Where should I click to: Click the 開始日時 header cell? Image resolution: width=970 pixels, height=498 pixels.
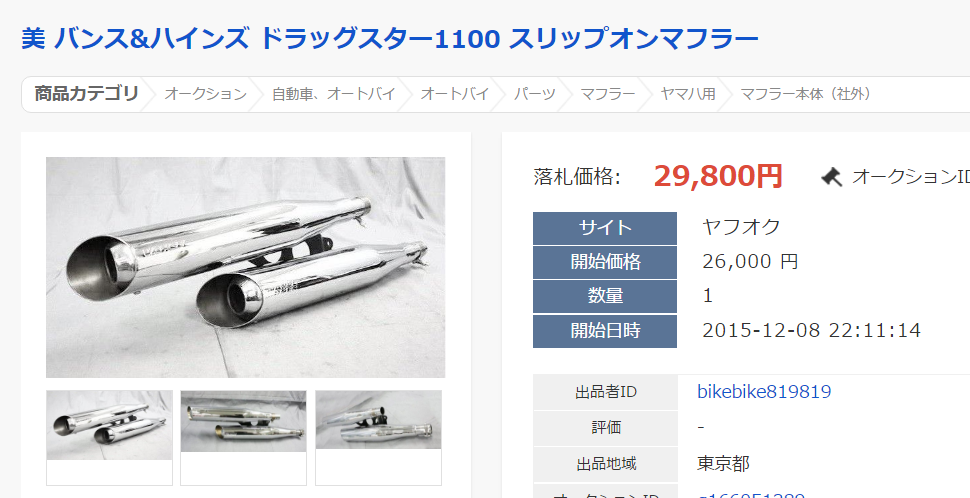point(605,331)
